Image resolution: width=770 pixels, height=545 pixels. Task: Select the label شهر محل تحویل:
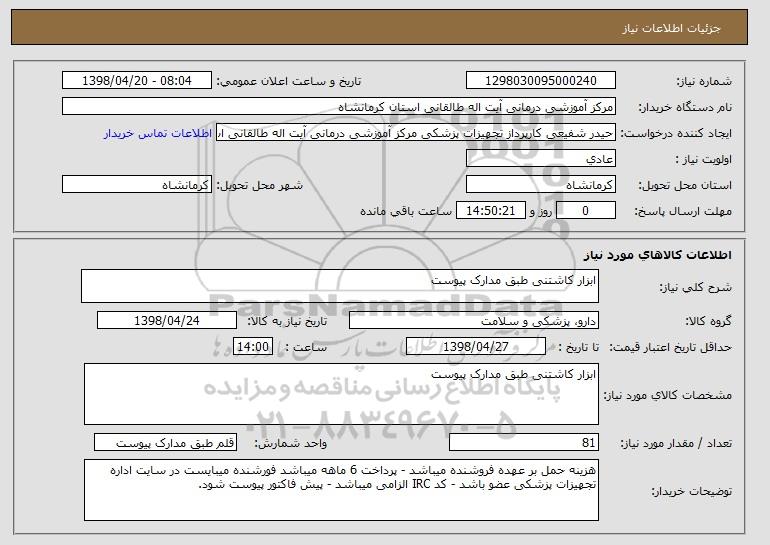coord(260,186)
